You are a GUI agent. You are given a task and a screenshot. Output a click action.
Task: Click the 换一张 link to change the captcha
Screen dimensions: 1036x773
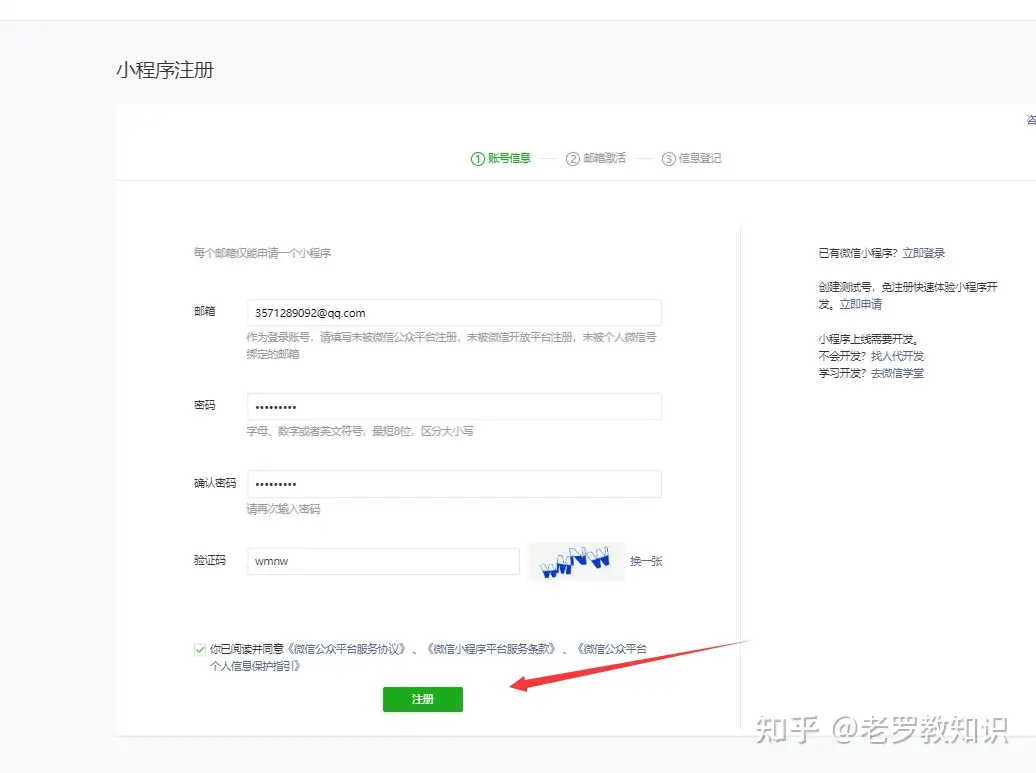[646, 561]
